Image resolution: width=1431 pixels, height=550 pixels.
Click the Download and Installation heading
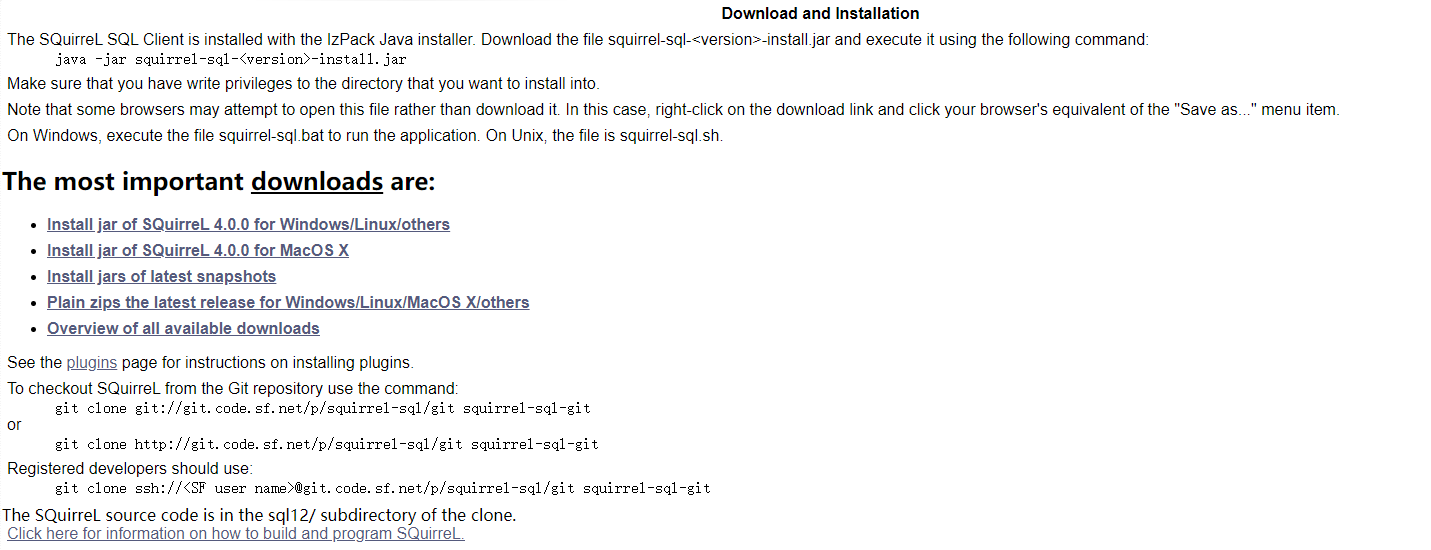[820, 14]
